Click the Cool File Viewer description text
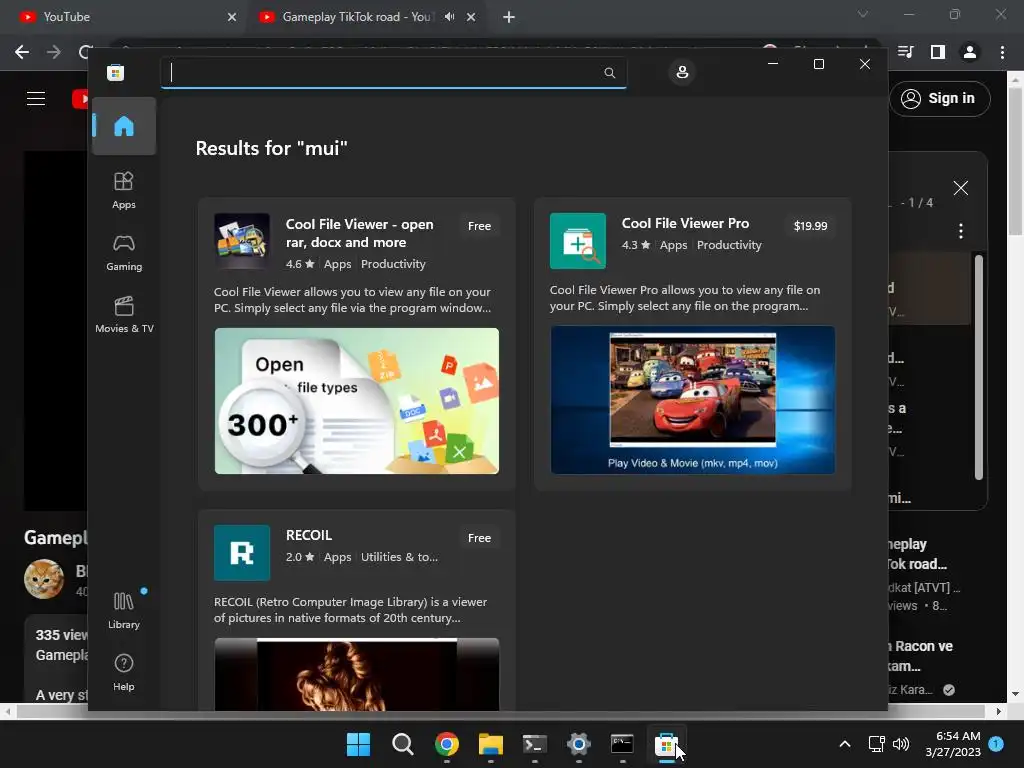The width and height of the screenshot is (1024, 768). (x=353, y=300)
